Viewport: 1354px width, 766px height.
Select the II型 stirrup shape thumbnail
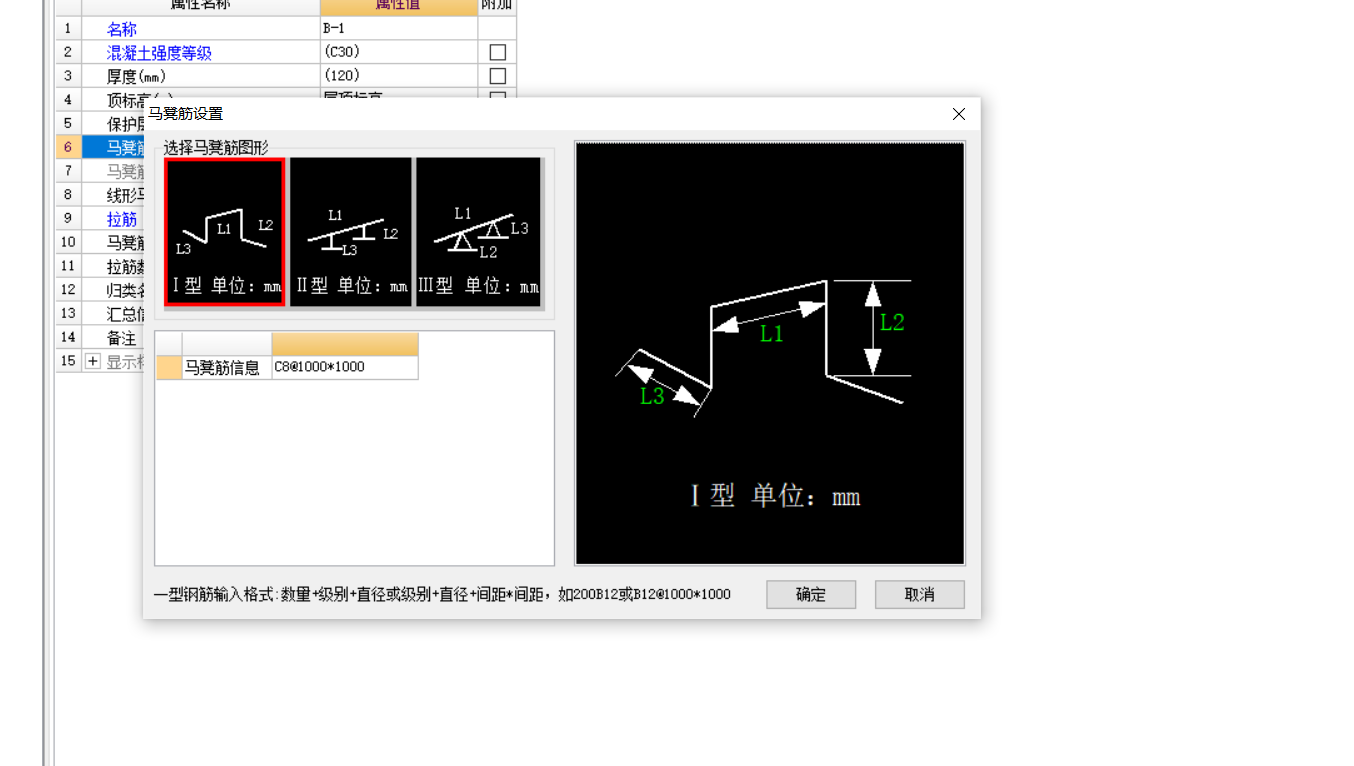pyautogui.click(x=351, y=232)
